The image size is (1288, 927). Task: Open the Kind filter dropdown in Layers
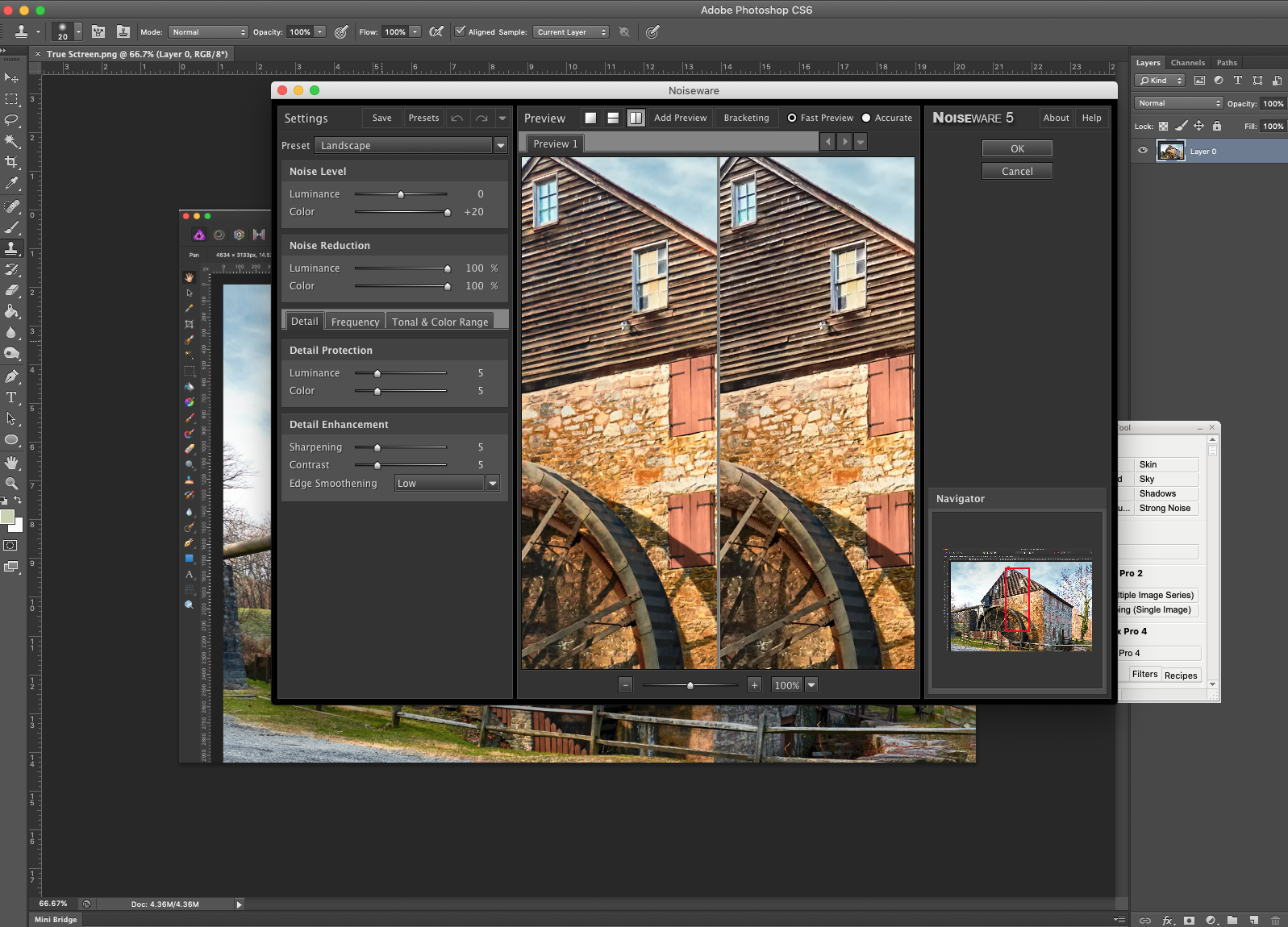pos(1160,81)
